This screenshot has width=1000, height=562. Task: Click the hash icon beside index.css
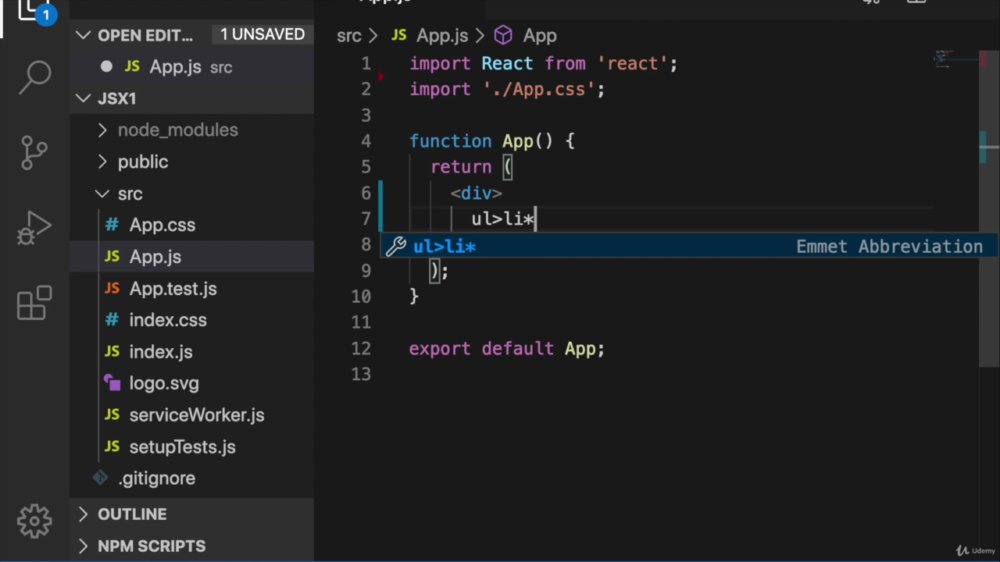click(x=112, y=320)
